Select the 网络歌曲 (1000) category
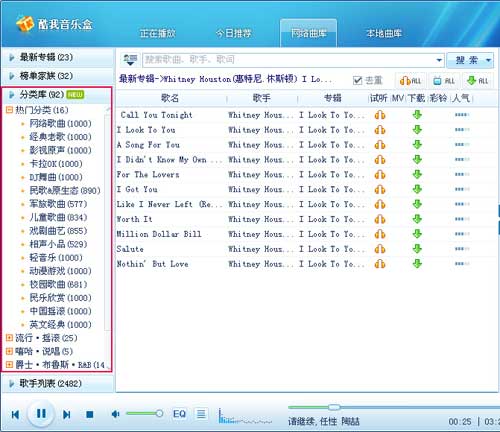Screen dimensions: 500x432 pyautogui.click(x=60, y=124)
